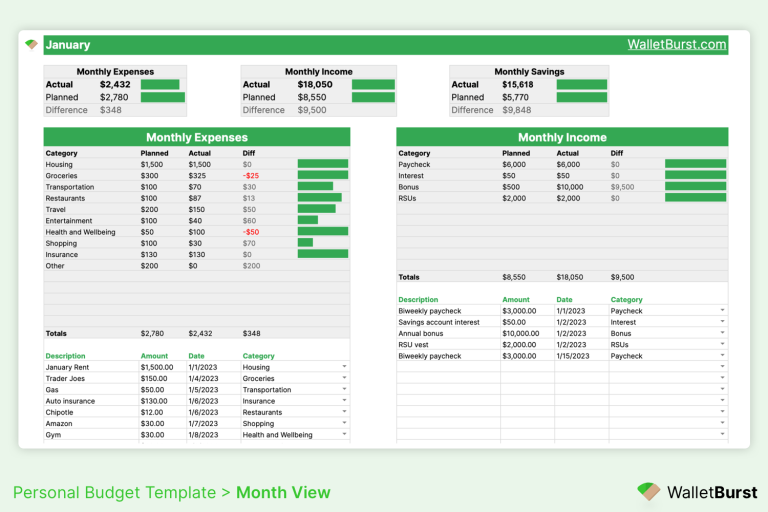Open category dropdown for January Rent row
This screenshot has width=768, height=512.
tap(344, 366)
